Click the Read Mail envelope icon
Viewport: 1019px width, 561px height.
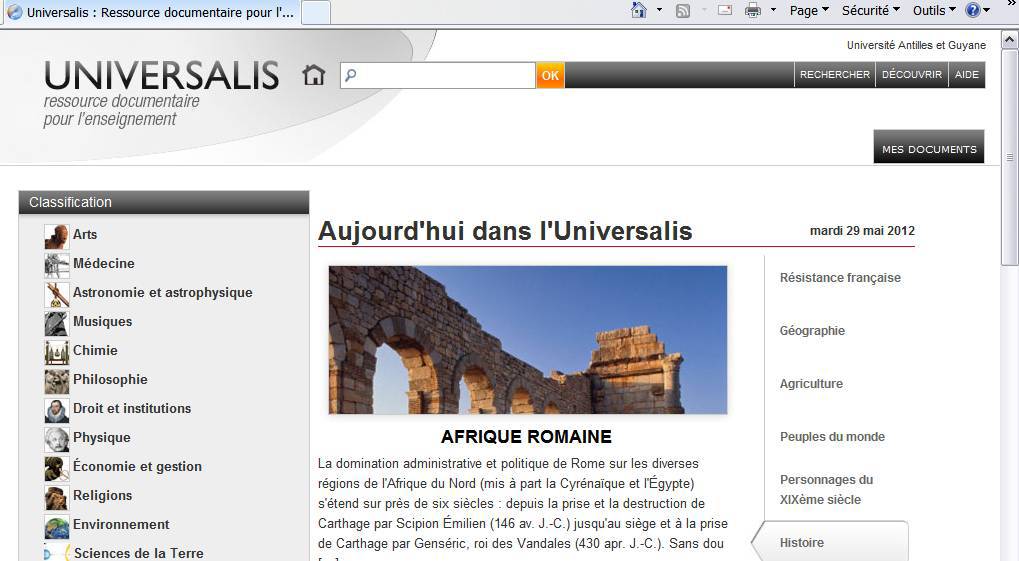pyautogui.click(x=725, y=10)
